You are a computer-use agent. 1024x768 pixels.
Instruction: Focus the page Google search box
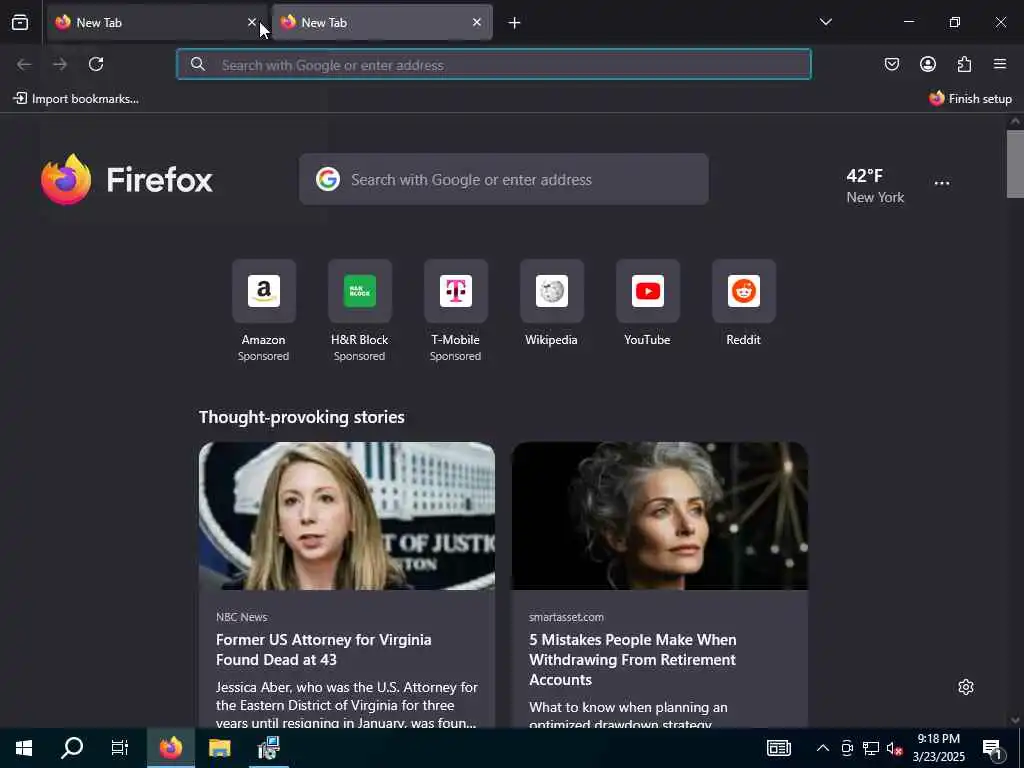504,179
